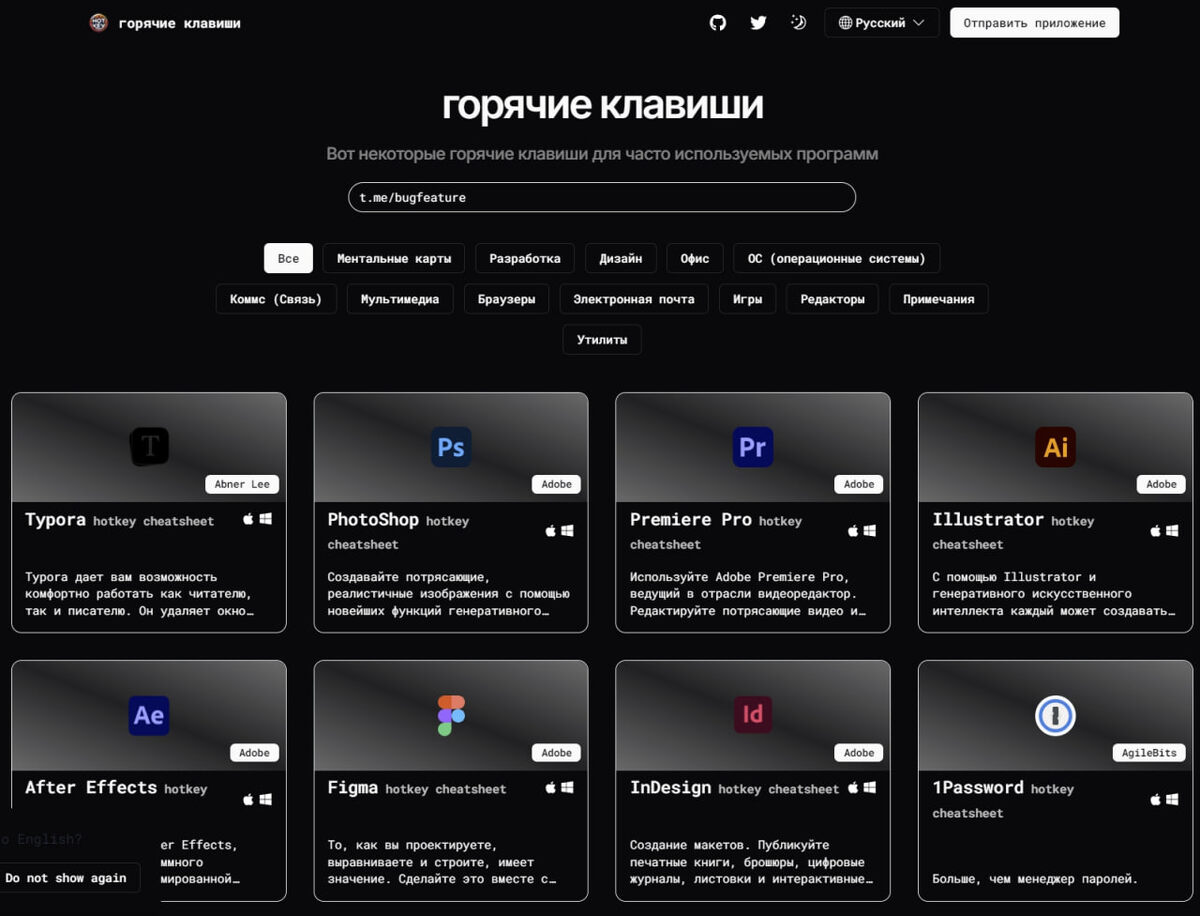Filter by Утилиты category
The width and height of the screenshot is (1200, 916).
602,340
